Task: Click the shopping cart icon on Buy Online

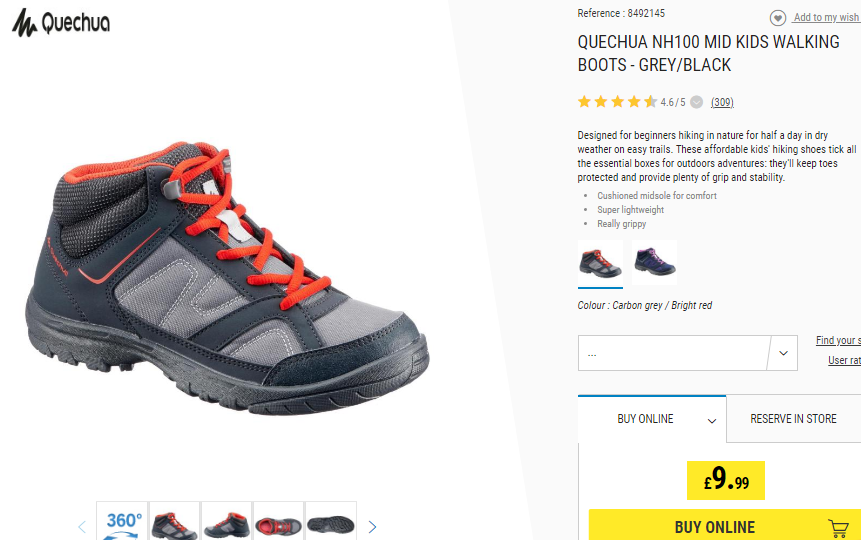Action: click(x=838, y=528)
